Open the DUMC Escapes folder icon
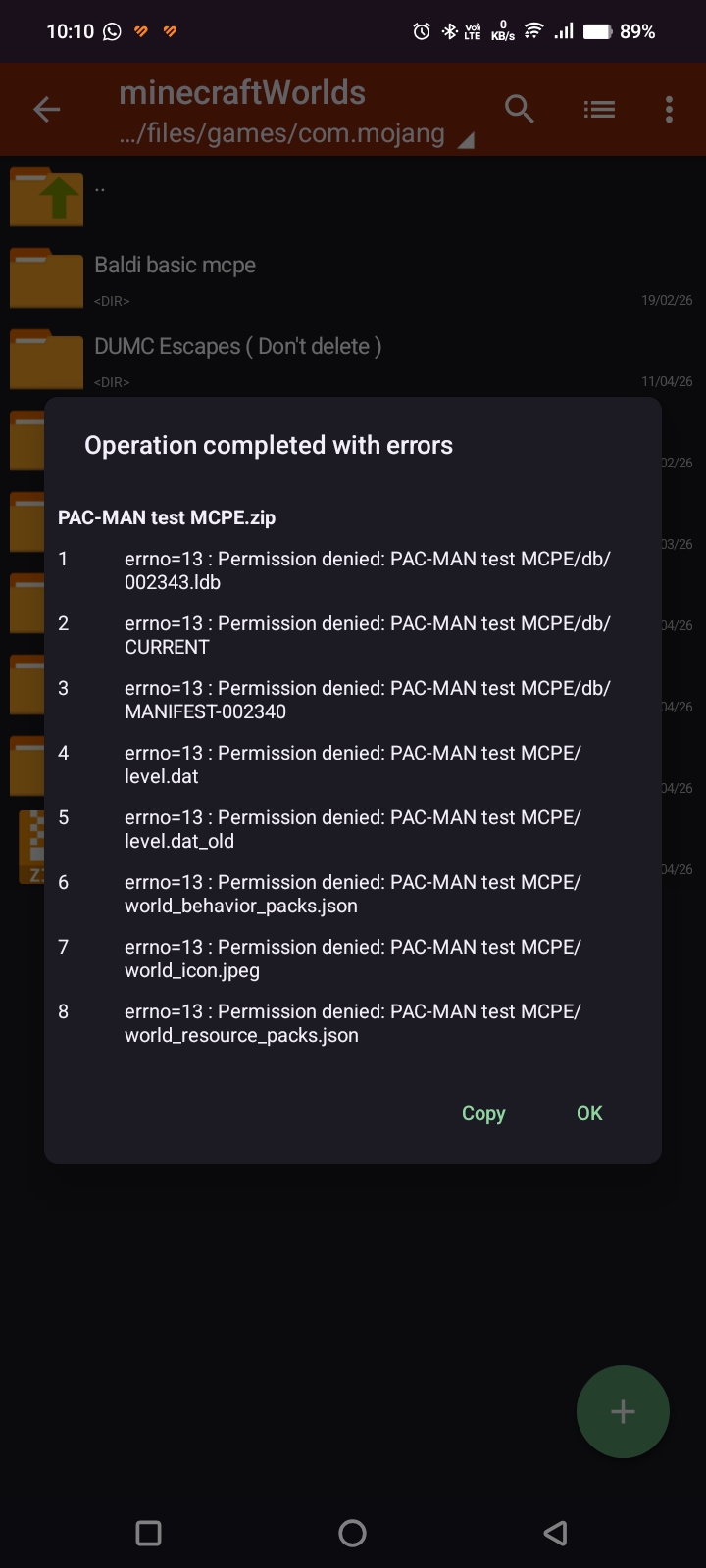Image resolution: width=706 pixels, height=1568 pixels. click(47, 360)
